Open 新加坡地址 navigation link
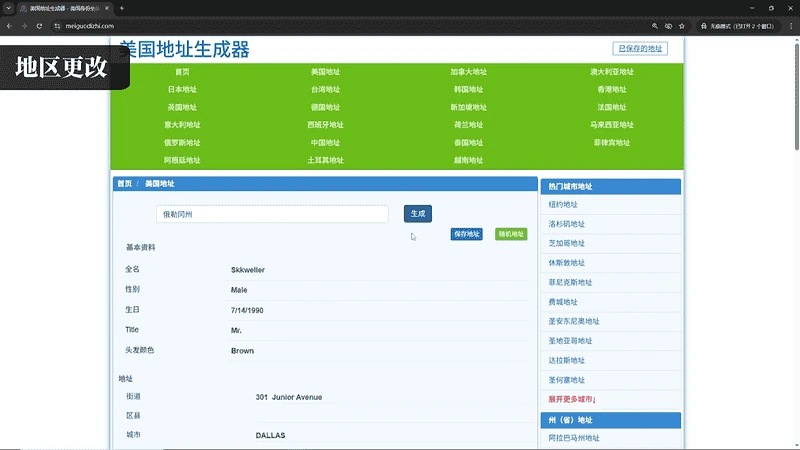This screenshot has width=800, height=450. (x=468, y=107)
